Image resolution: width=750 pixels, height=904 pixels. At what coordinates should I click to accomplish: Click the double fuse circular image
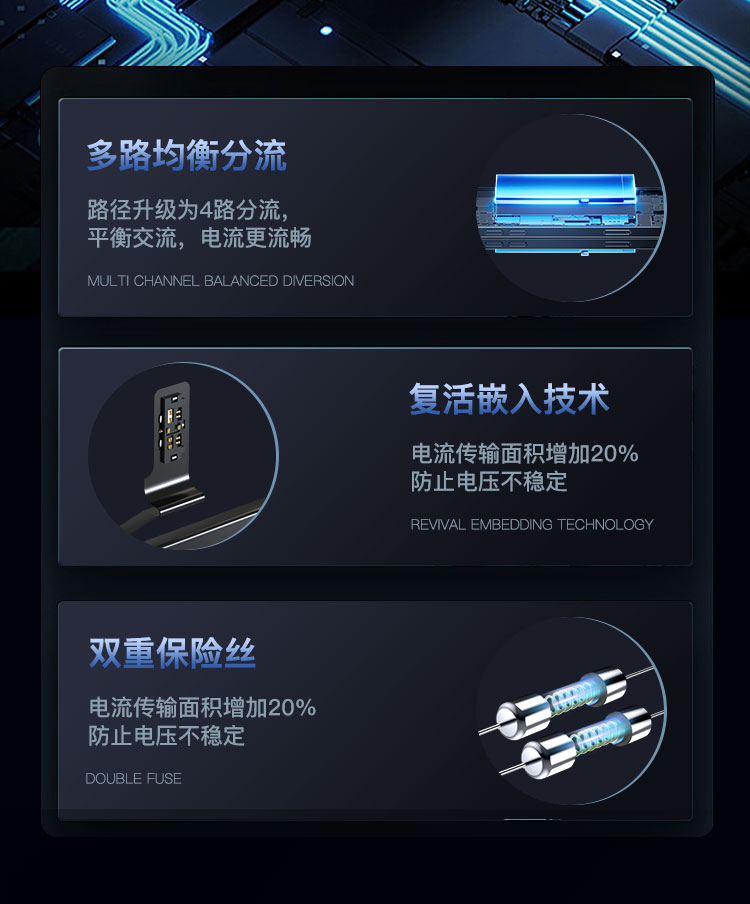[x=571, y=710]
